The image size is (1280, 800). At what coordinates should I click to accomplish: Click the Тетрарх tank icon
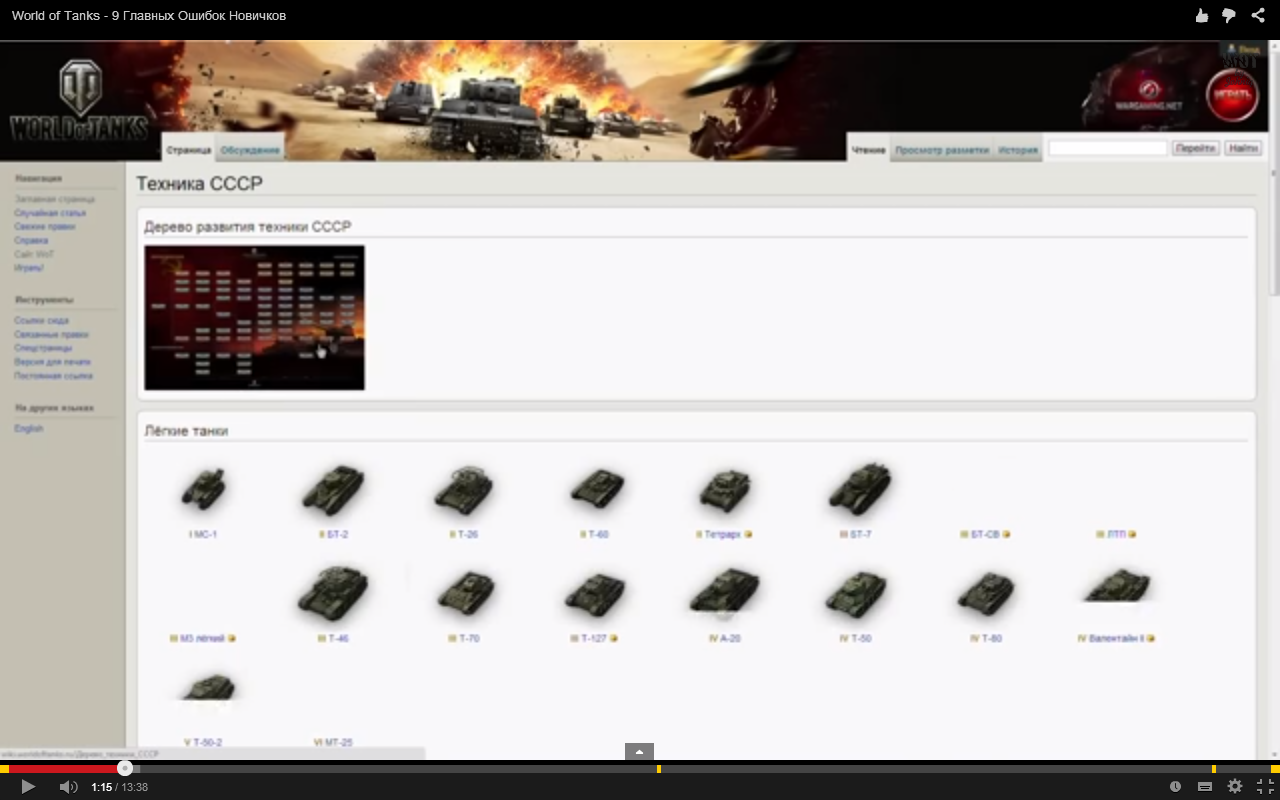724,490
